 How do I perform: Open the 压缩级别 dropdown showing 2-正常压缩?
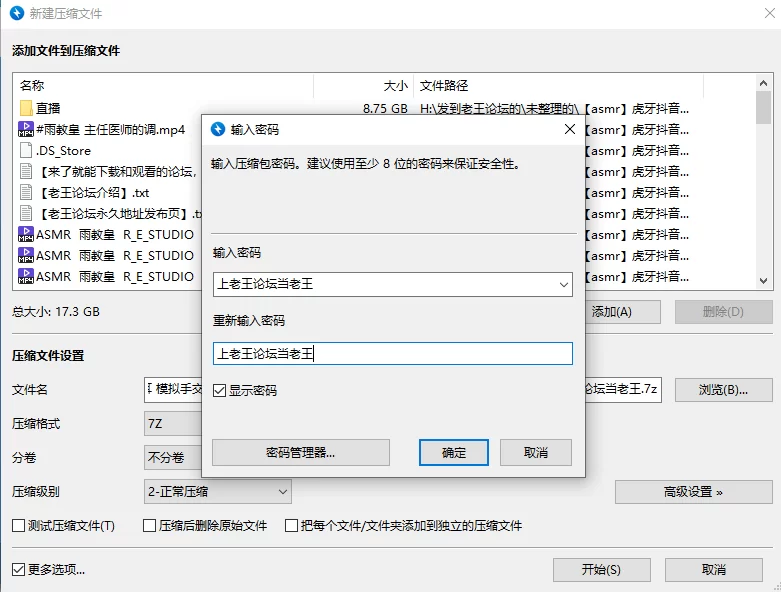tap(218, 491)
